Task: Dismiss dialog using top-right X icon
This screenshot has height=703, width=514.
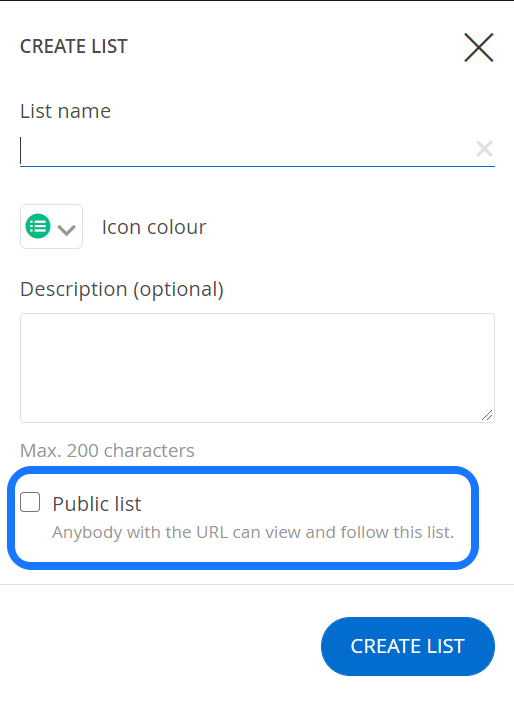Action: [x=479, y=47]
